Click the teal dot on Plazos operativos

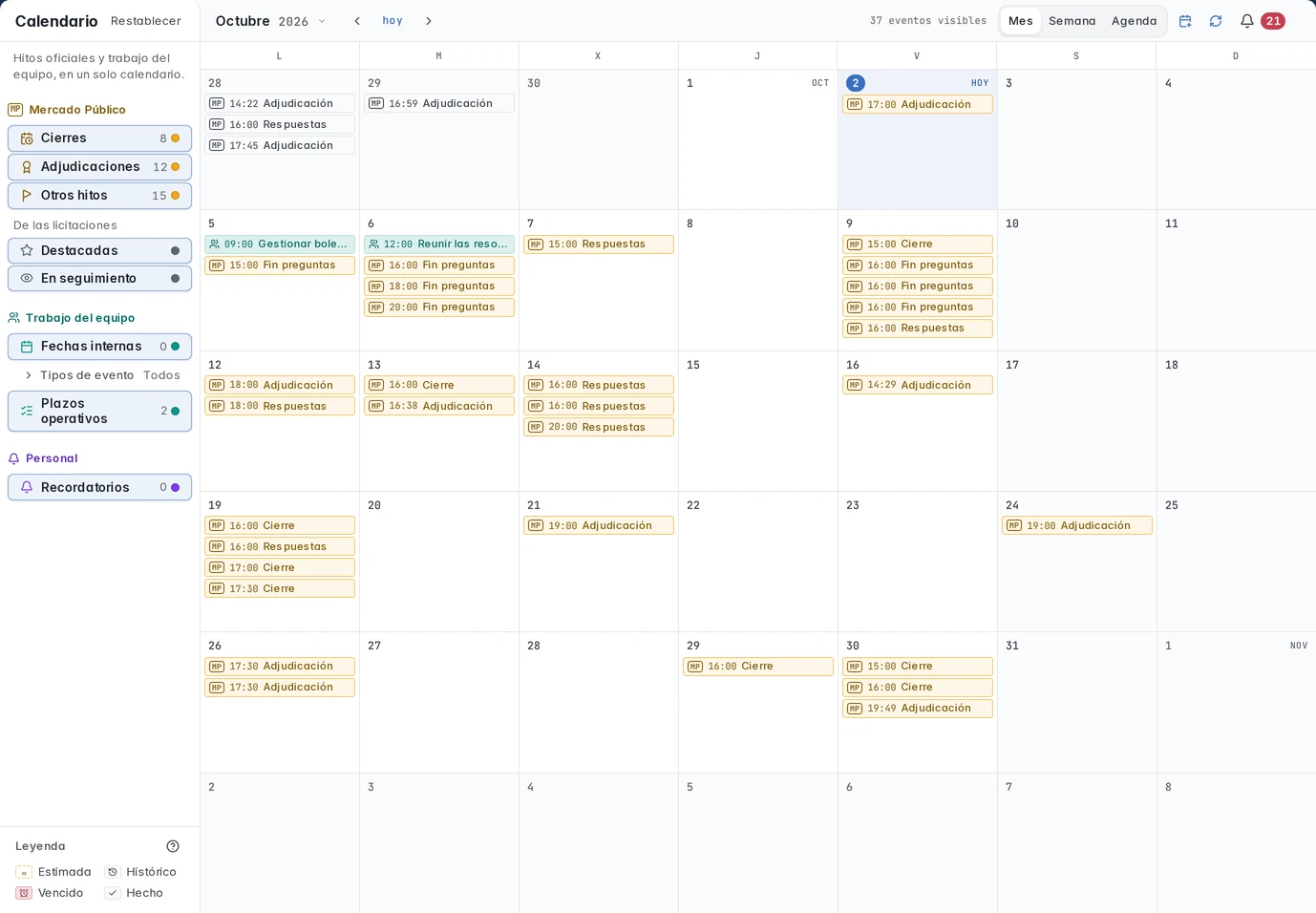pyautogui.click(x=175, y=411)
